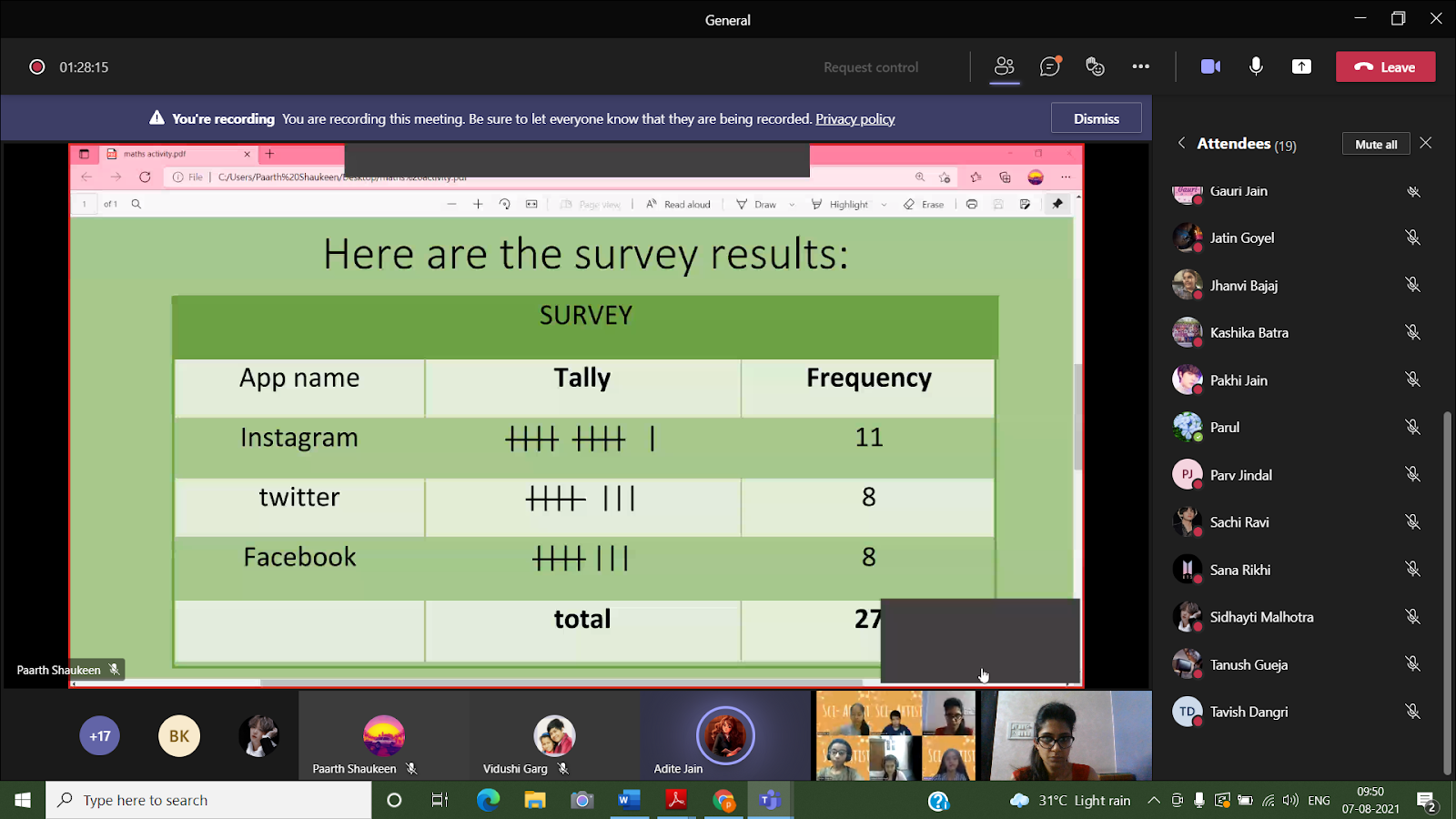Click the PDF search magnifier icon

[136, 204]
